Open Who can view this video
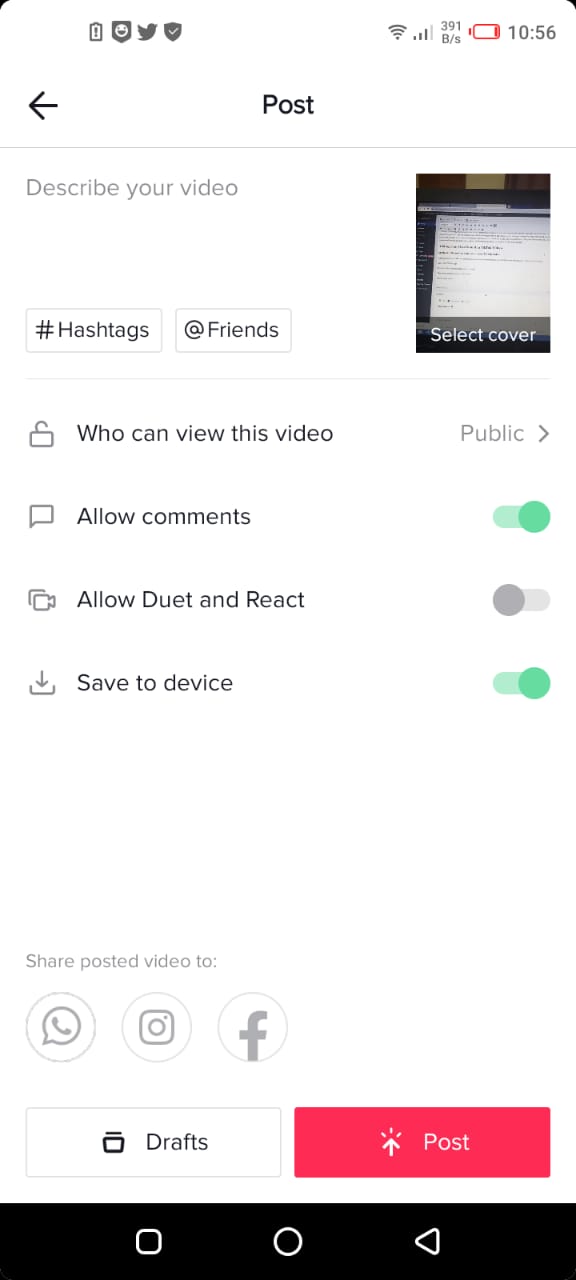 point(288,434)
